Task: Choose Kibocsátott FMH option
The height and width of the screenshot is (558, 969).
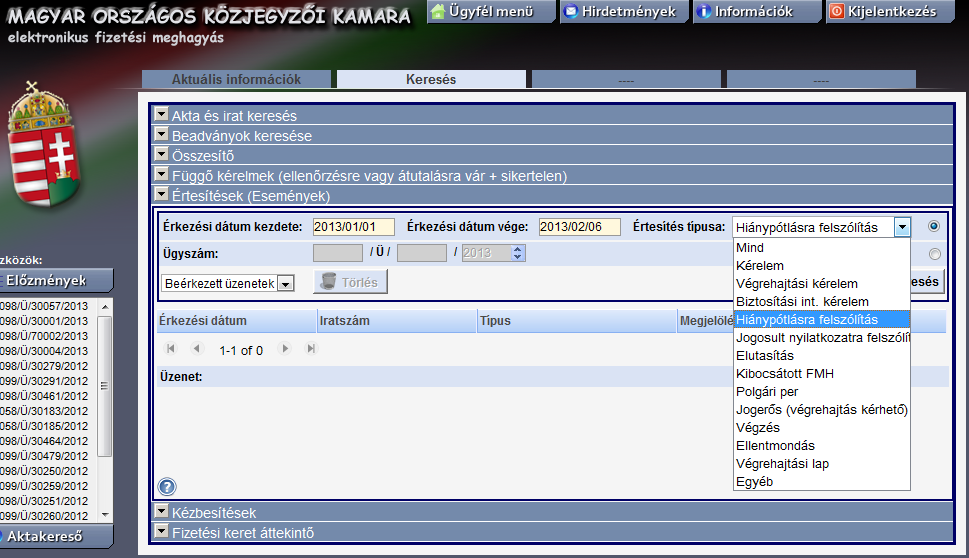Action: [821, 373]
